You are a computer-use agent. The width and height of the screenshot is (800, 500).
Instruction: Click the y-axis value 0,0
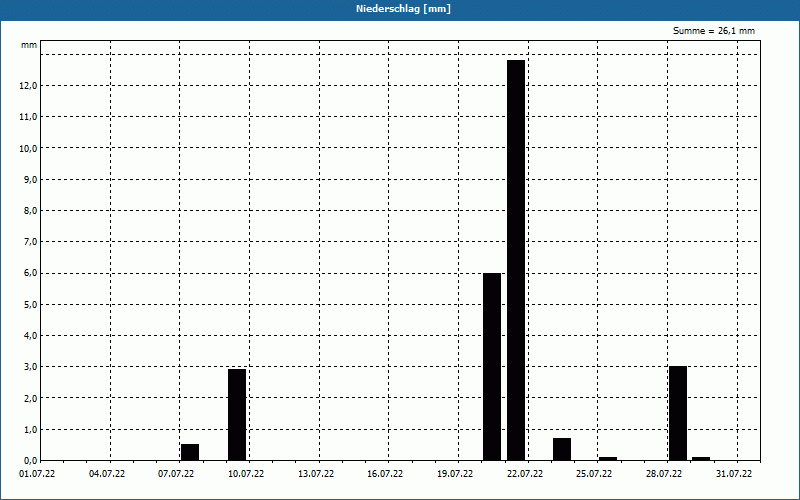[x=30, y=461]
